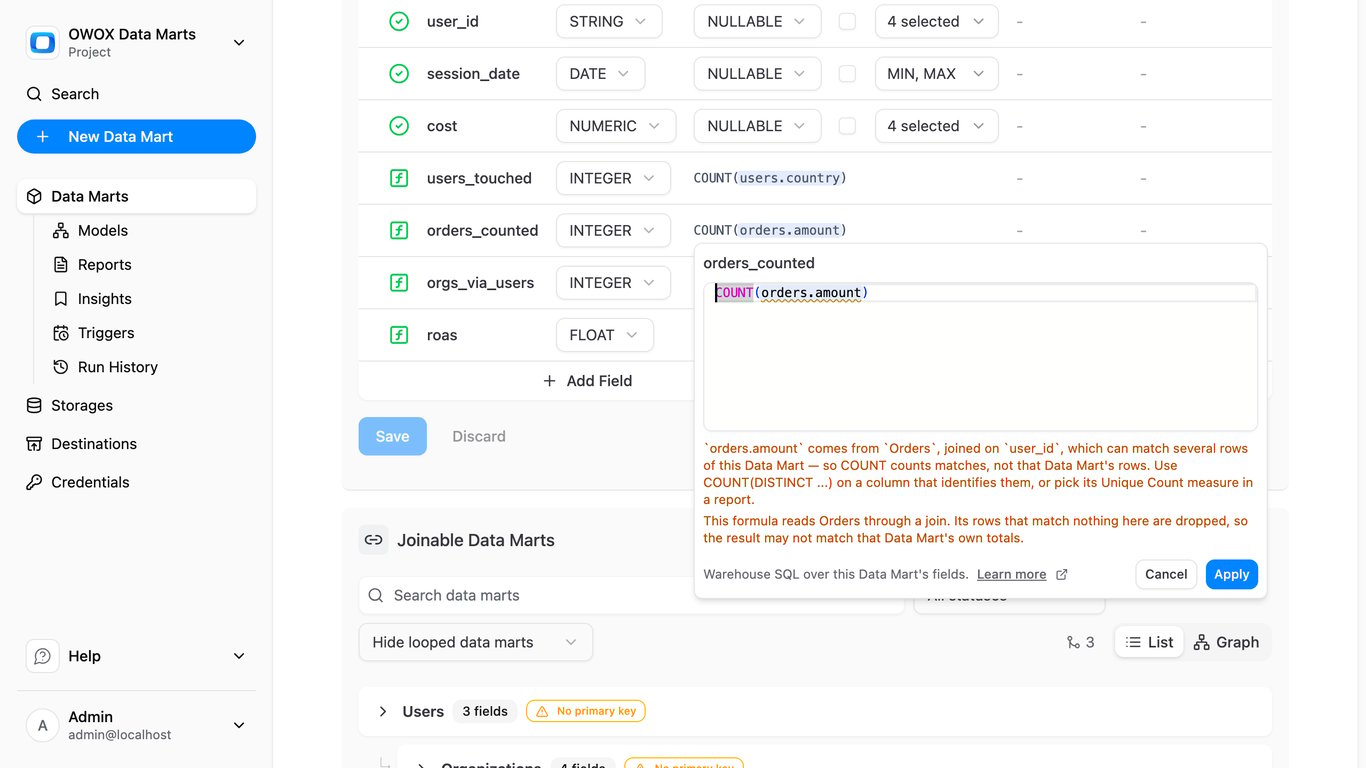Open the Models page
Viewport: 1366px width, 768px height.
tap(103, 230)
